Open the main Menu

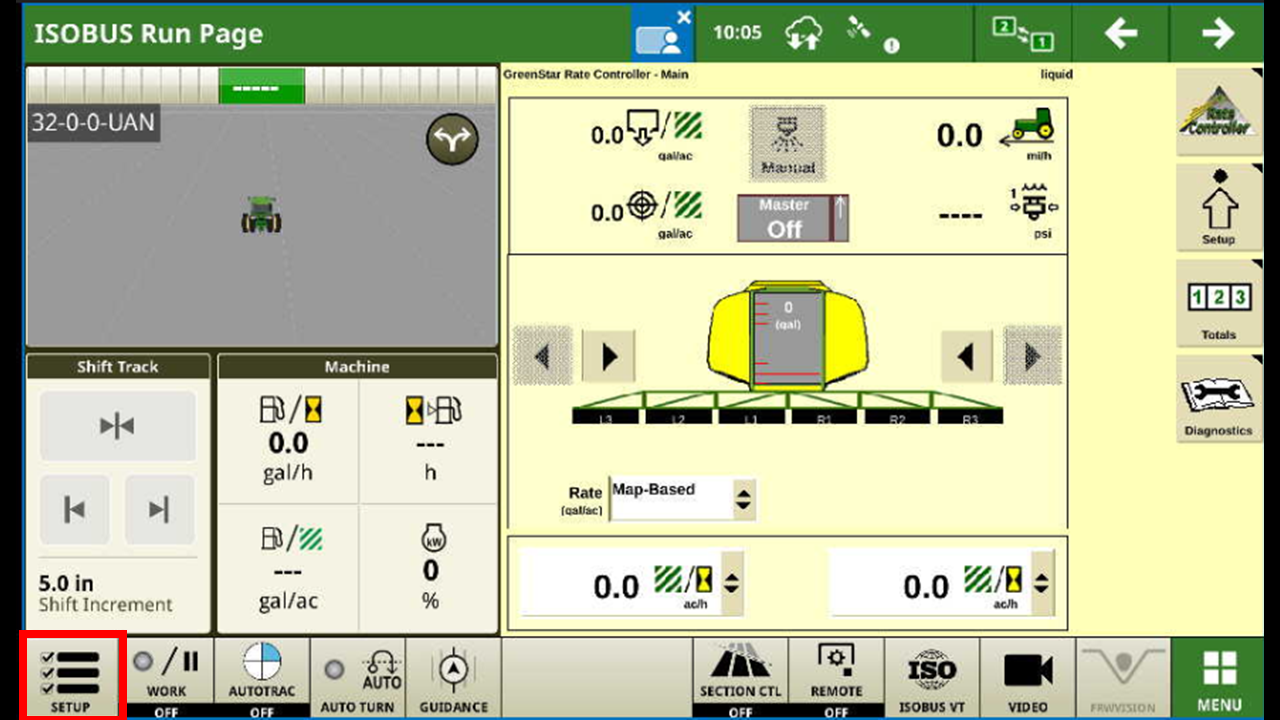click(1219, 677)
